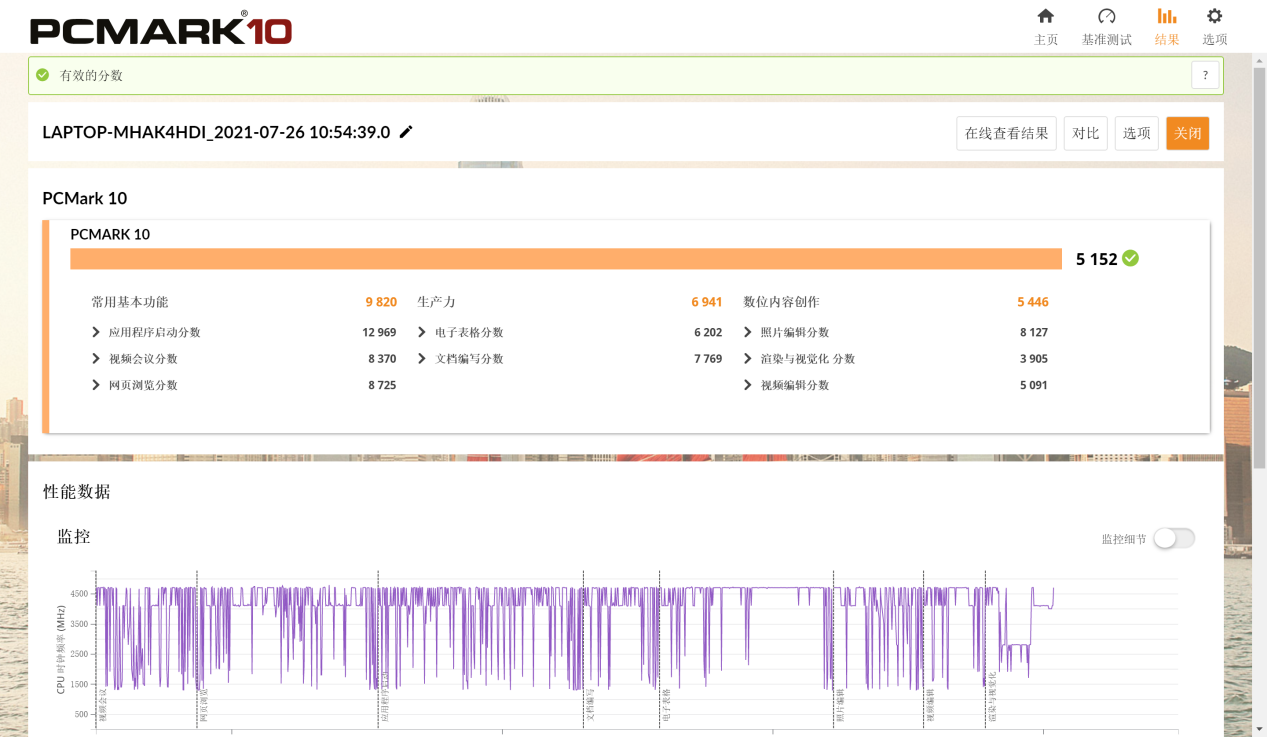1267x737 pixels.
Task: Click the green valid score checkmark icon
Action: 1130,258
